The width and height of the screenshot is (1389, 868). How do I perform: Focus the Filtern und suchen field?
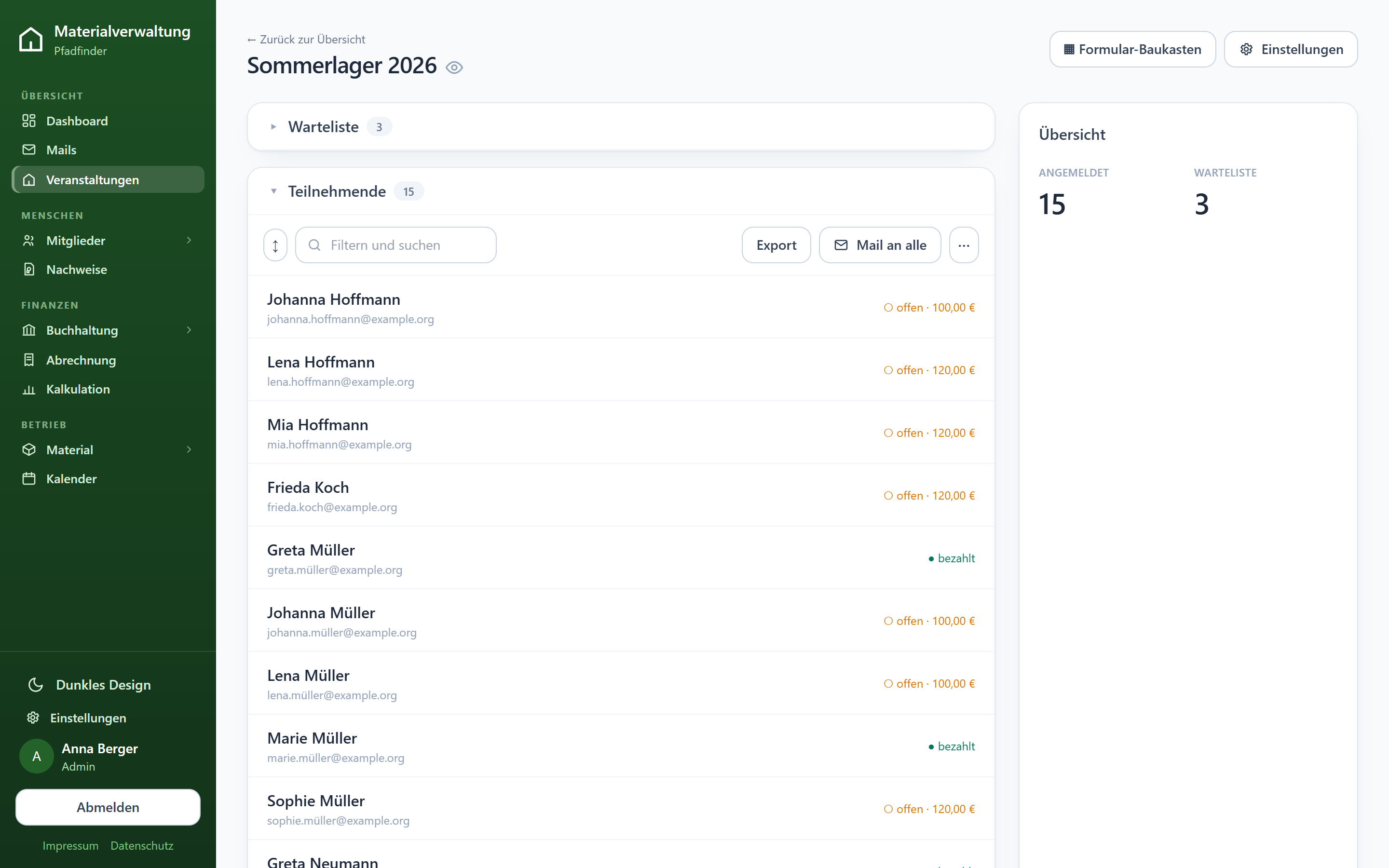[396, 245]
